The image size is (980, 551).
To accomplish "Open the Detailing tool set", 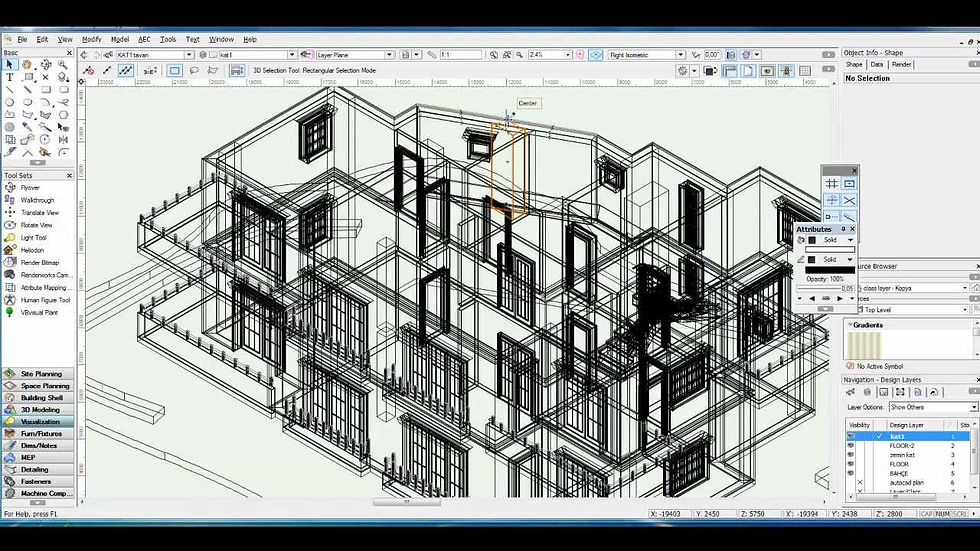I will coord(38,469).
